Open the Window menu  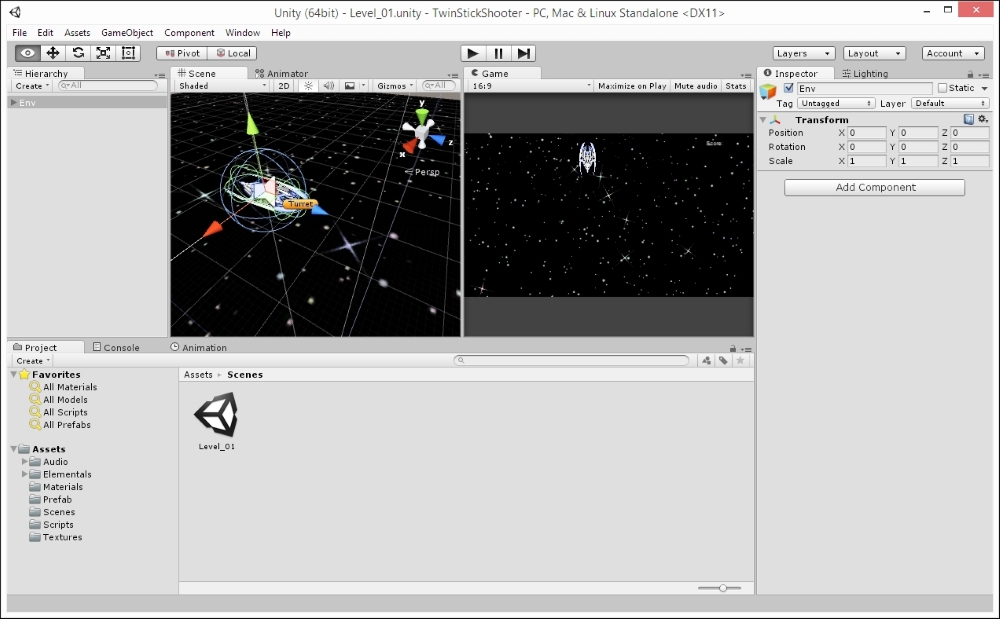242,33
